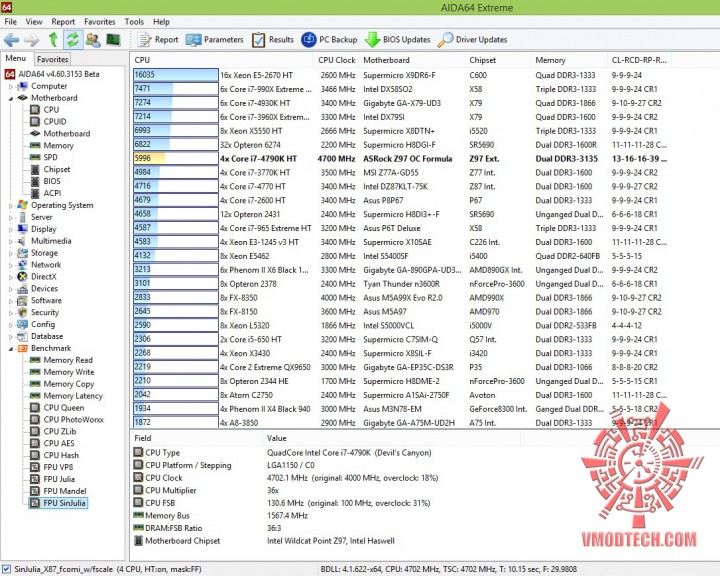Select the Chipset tree item
This screenshot has height=576, width=720.
tap(57, 169)
